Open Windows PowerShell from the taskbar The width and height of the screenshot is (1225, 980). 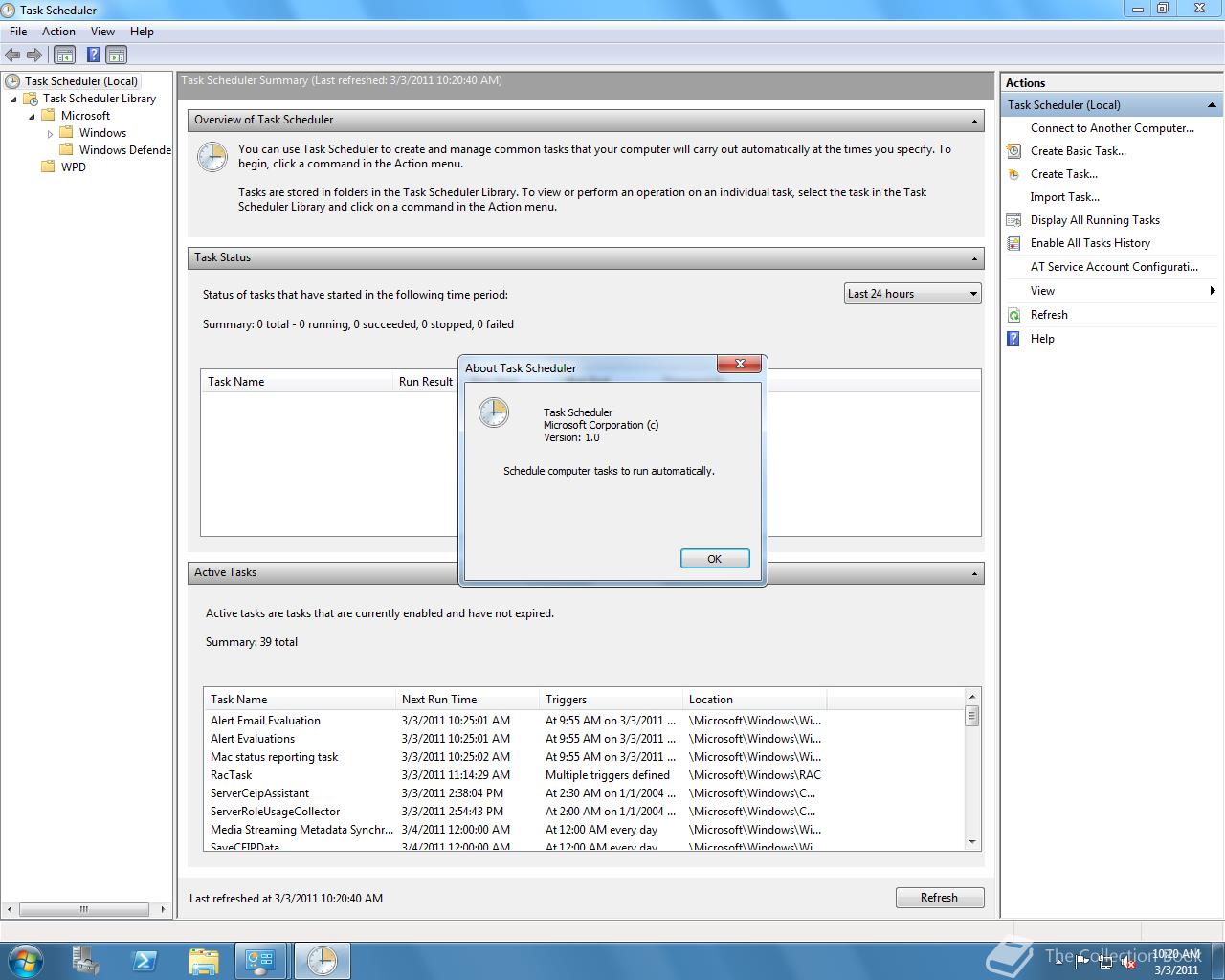[x=145, y=961]
